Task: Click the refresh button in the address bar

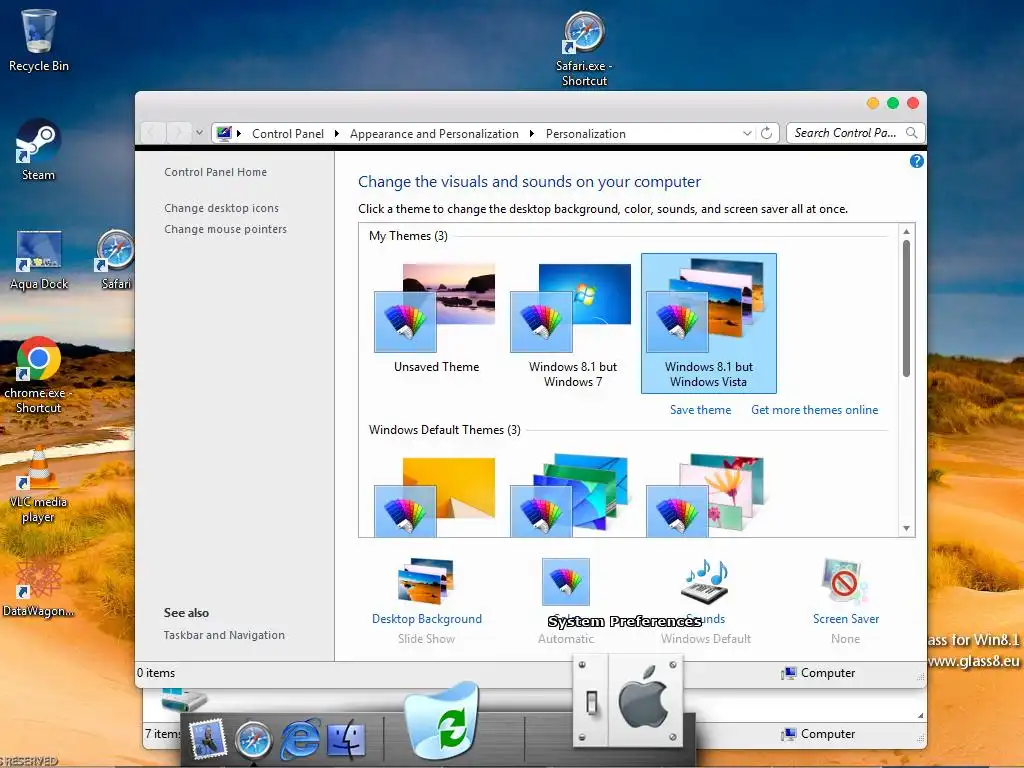Action: click(767, 133)
